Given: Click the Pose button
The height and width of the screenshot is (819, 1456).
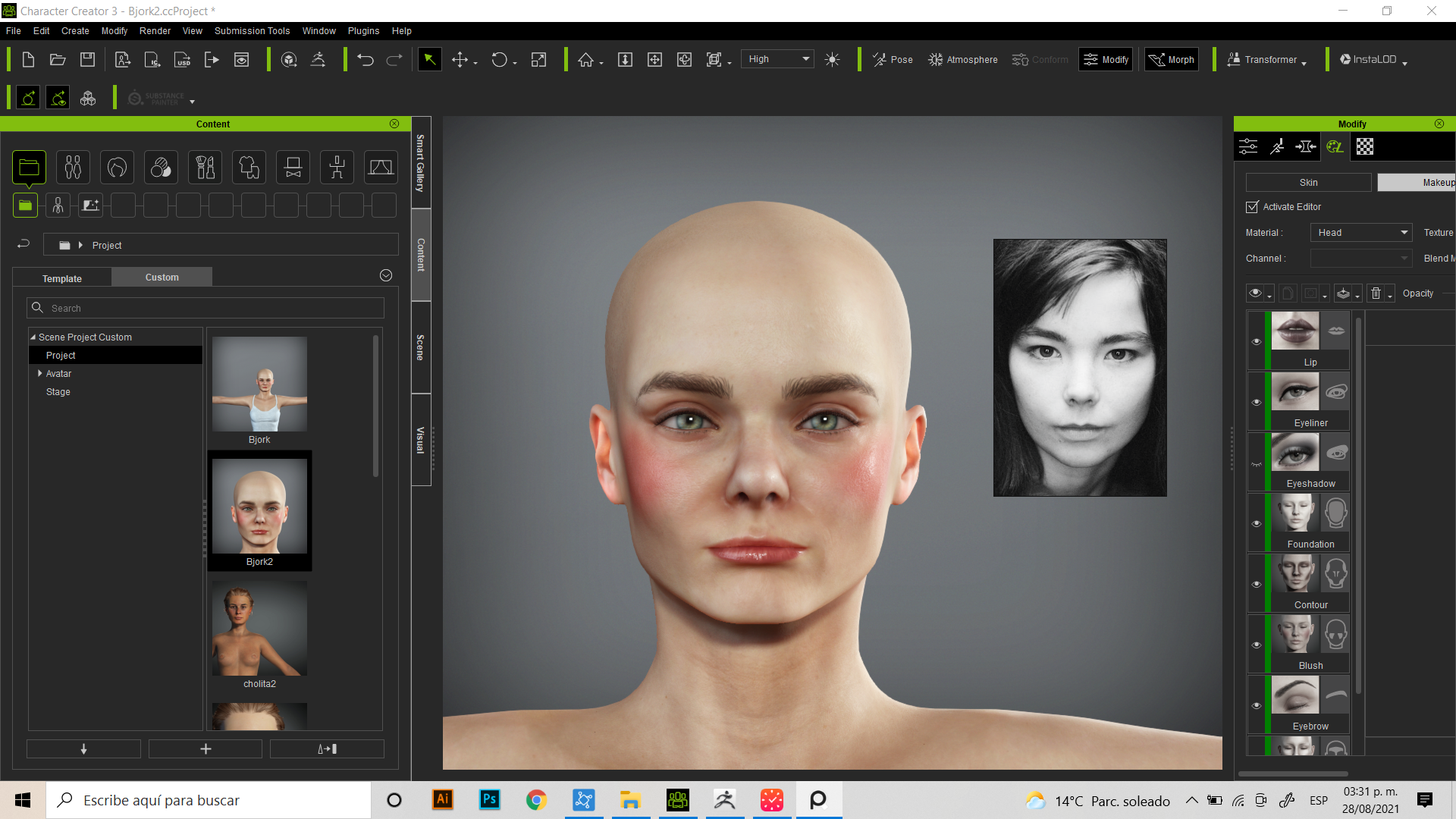Looking at the screenshot, I should 893,60.
